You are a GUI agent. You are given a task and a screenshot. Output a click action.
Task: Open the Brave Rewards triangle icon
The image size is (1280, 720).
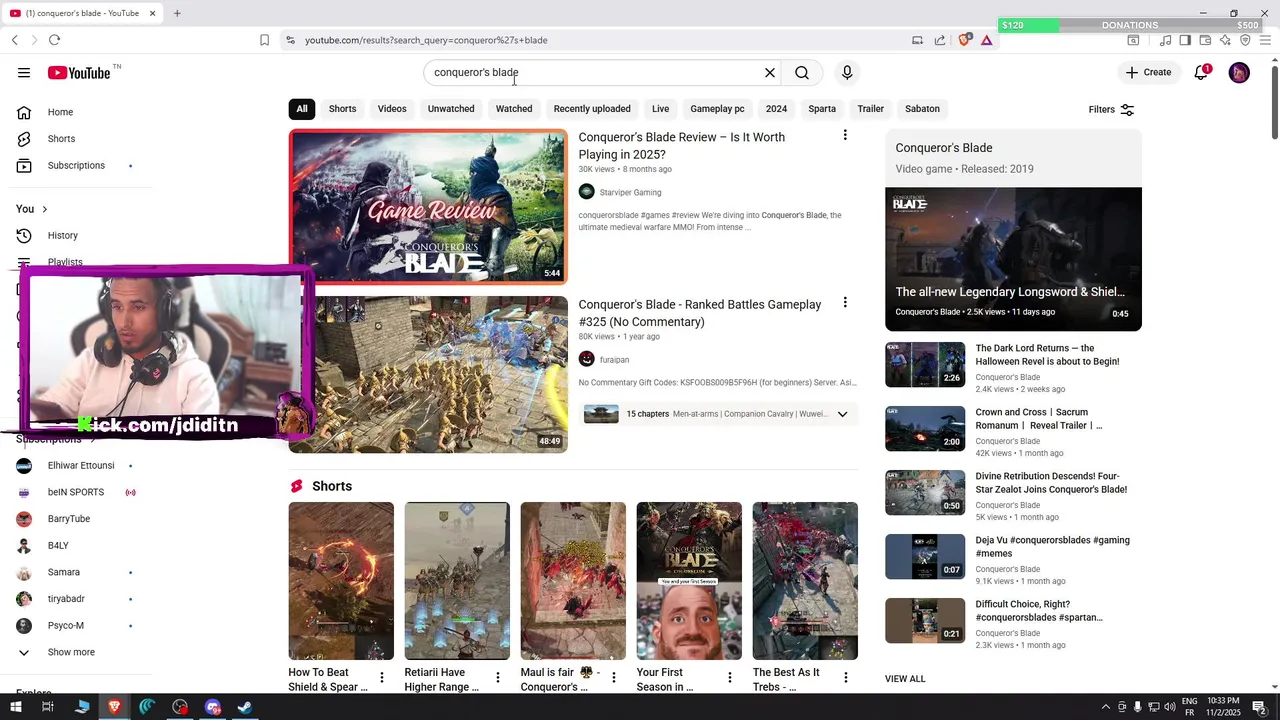(x=987, y=40)
